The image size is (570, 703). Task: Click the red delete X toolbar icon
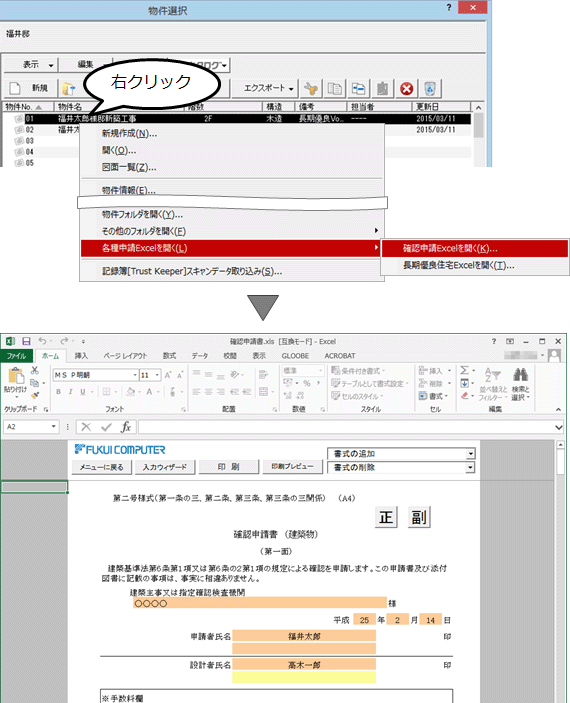click(406, 89)
